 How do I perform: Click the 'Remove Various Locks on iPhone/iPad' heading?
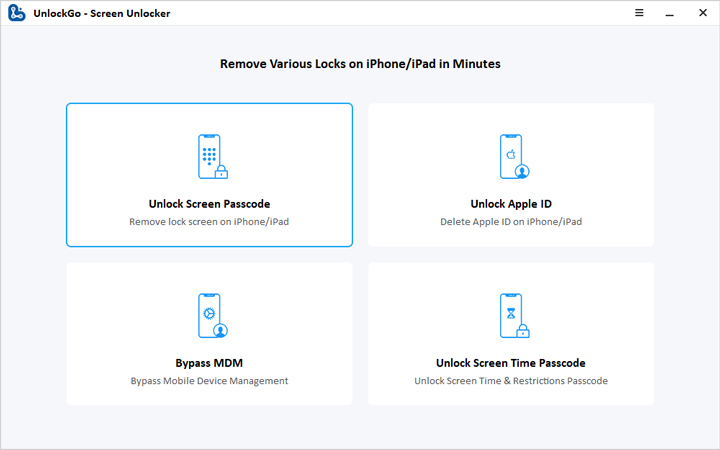pos(360,64)
